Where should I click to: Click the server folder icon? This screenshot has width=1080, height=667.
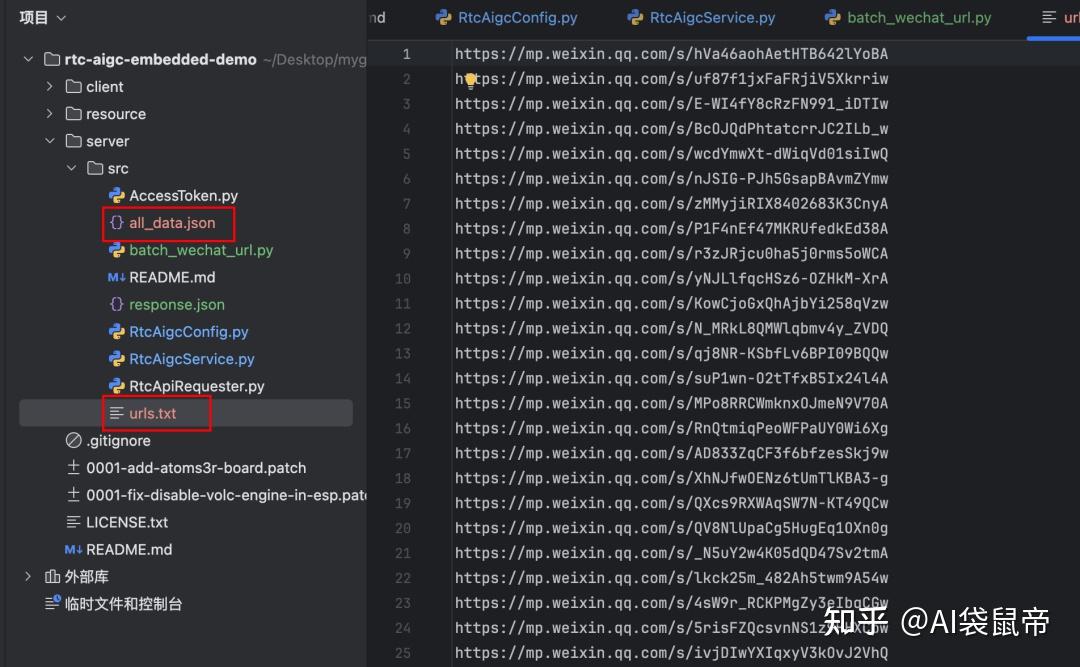pos(74,141)
